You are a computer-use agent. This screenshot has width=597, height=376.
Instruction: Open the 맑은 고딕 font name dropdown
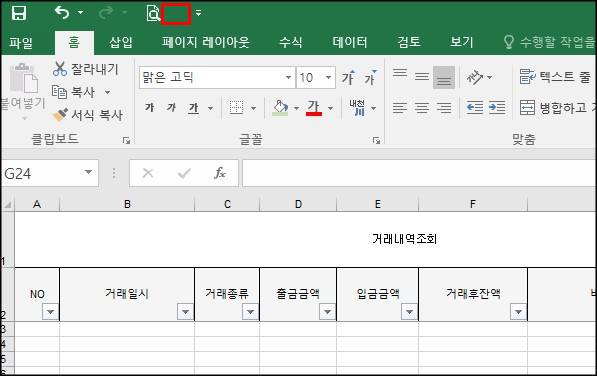pos(288,77)
